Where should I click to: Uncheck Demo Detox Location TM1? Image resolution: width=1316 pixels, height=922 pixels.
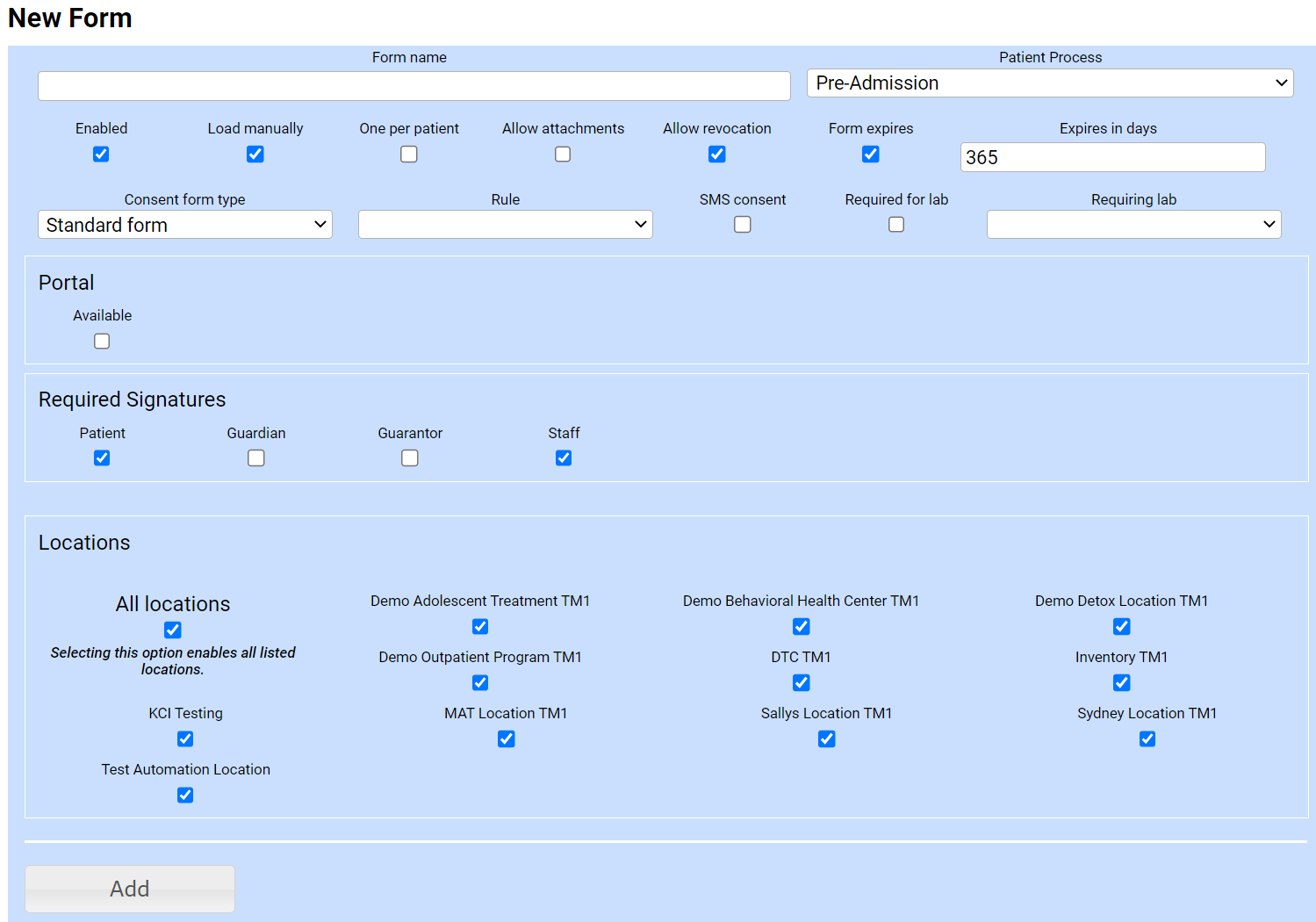point(1122,627)
